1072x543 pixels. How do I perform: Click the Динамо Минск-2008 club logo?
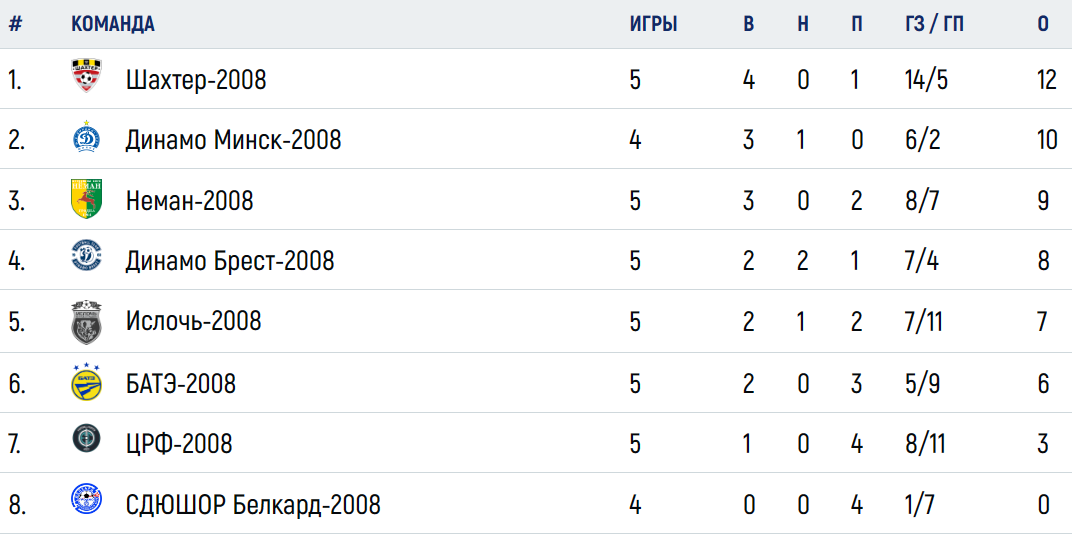tap(86, 137)
